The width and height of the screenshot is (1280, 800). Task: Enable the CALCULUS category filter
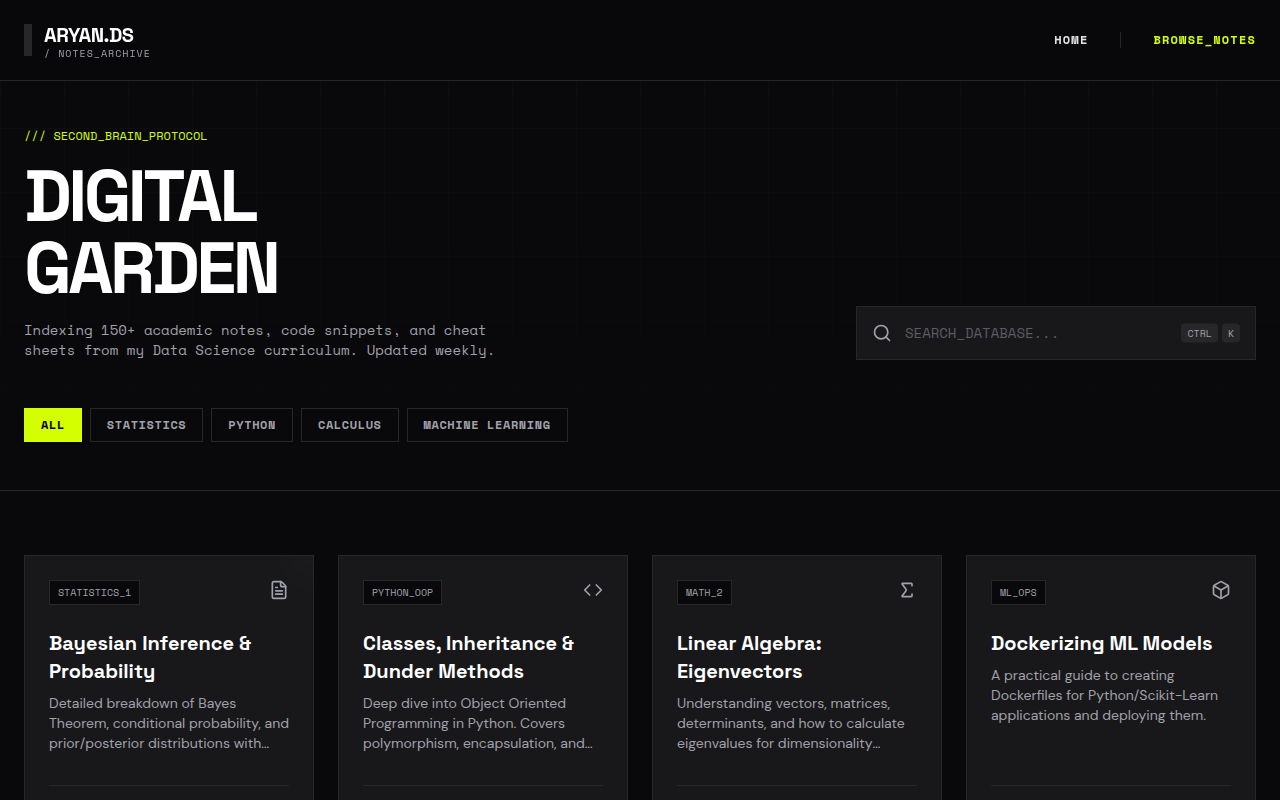(x=349, y=425)
